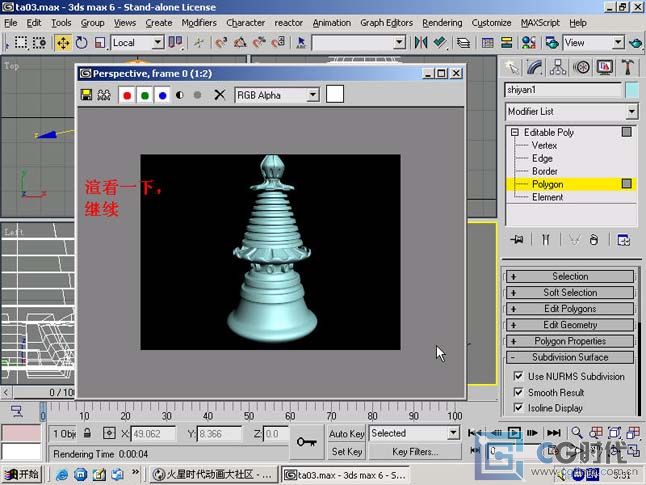Select Vertex sub-object level
This screenshot has width=646, height=485.
544,145
